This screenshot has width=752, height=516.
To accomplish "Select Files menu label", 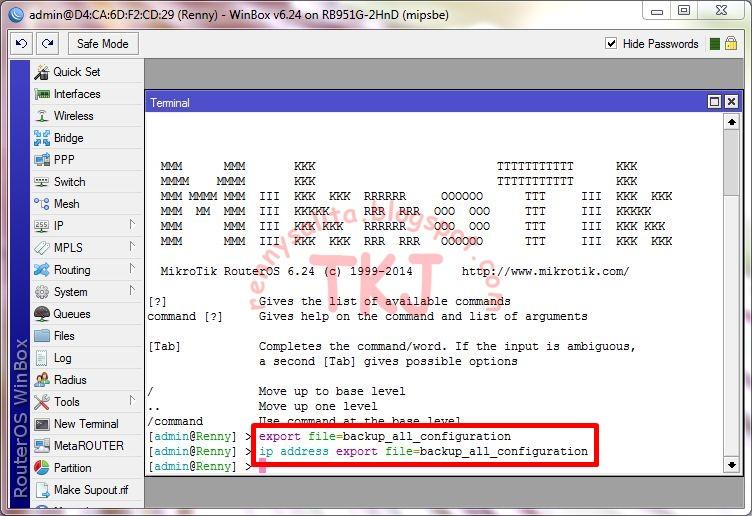I will [x=64, y=336].
